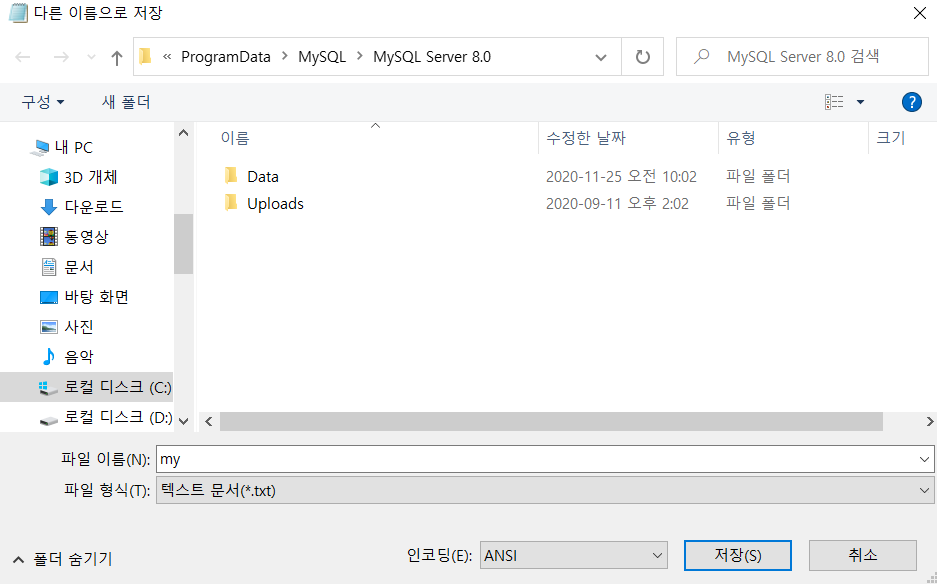Select 로컬 디스크 (D:) drive
Viewport: 937px width, 584px height.
coord(106,417)
